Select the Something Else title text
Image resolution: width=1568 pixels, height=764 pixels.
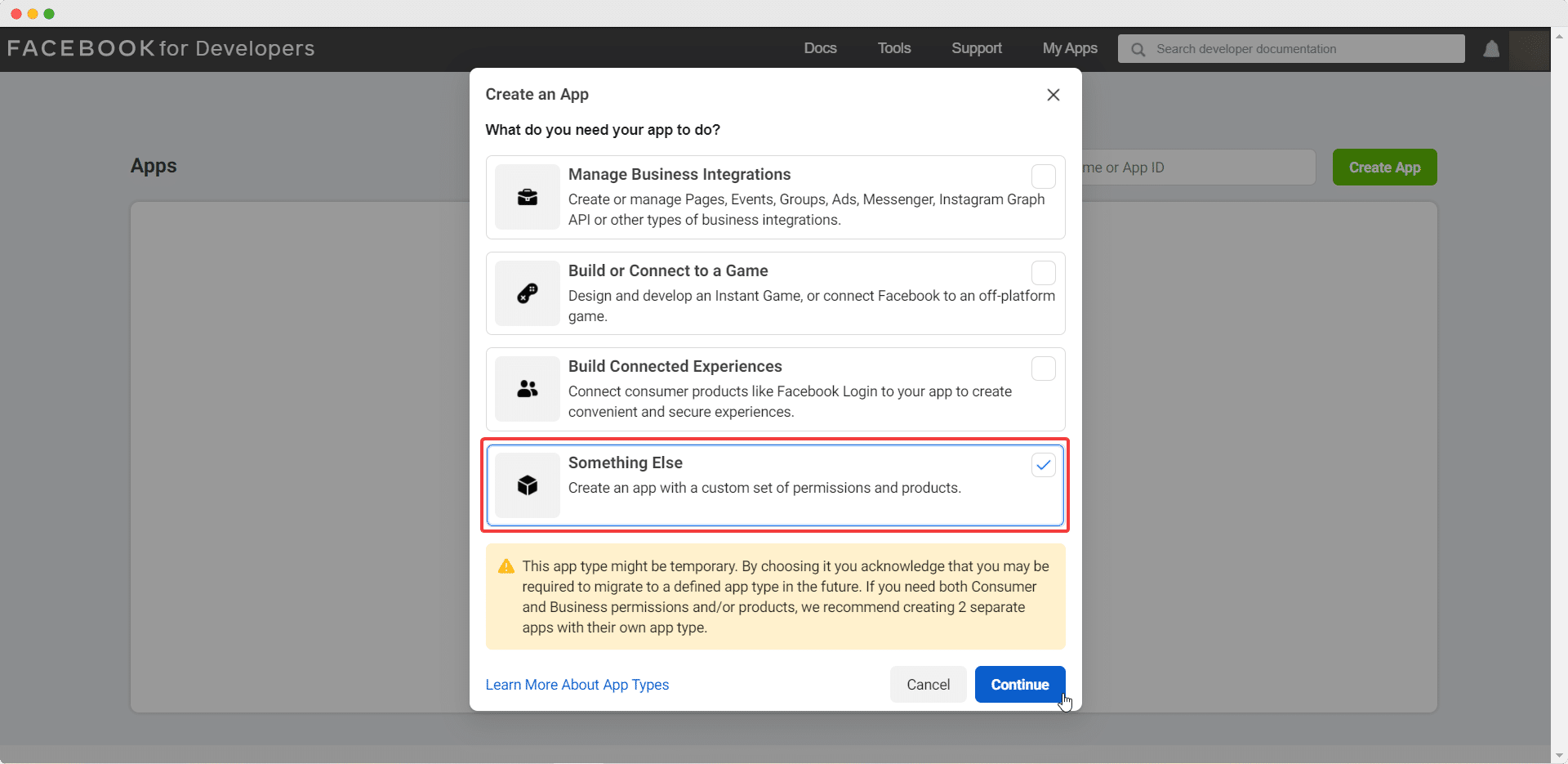pyautogui.click(x=626, y=462)
